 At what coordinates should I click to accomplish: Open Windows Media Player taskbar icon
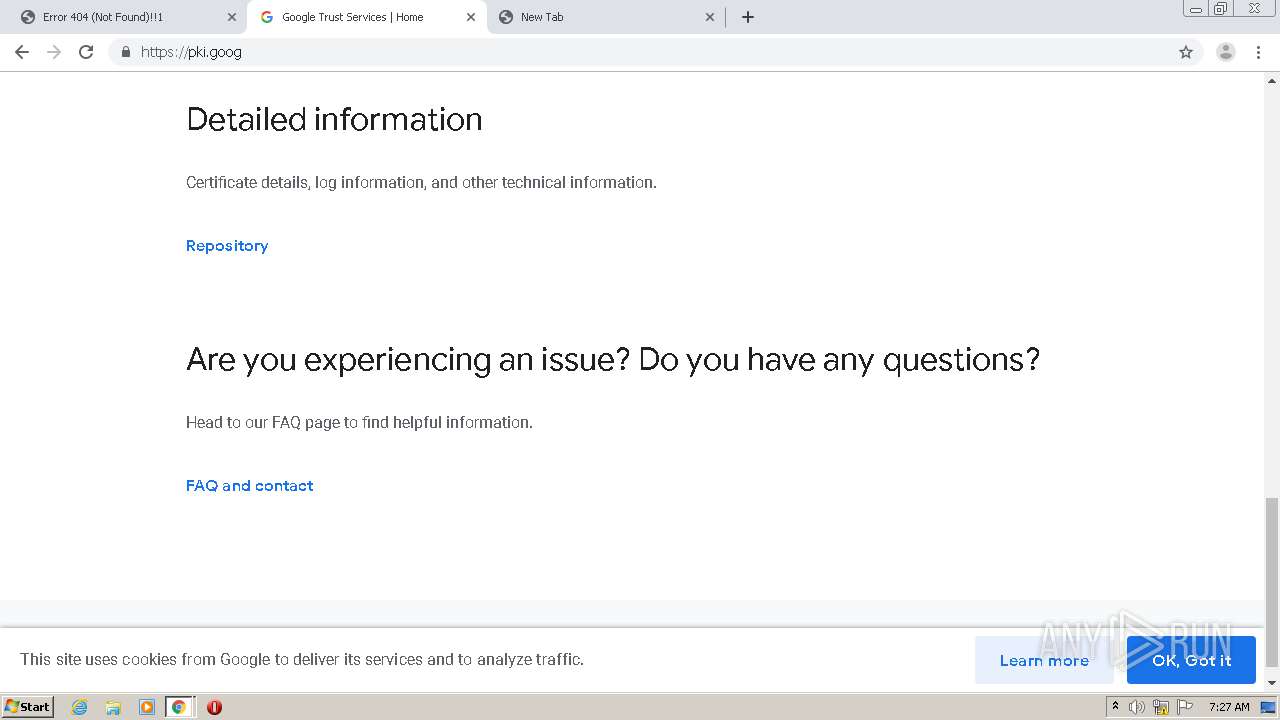(x=146, y=707)
